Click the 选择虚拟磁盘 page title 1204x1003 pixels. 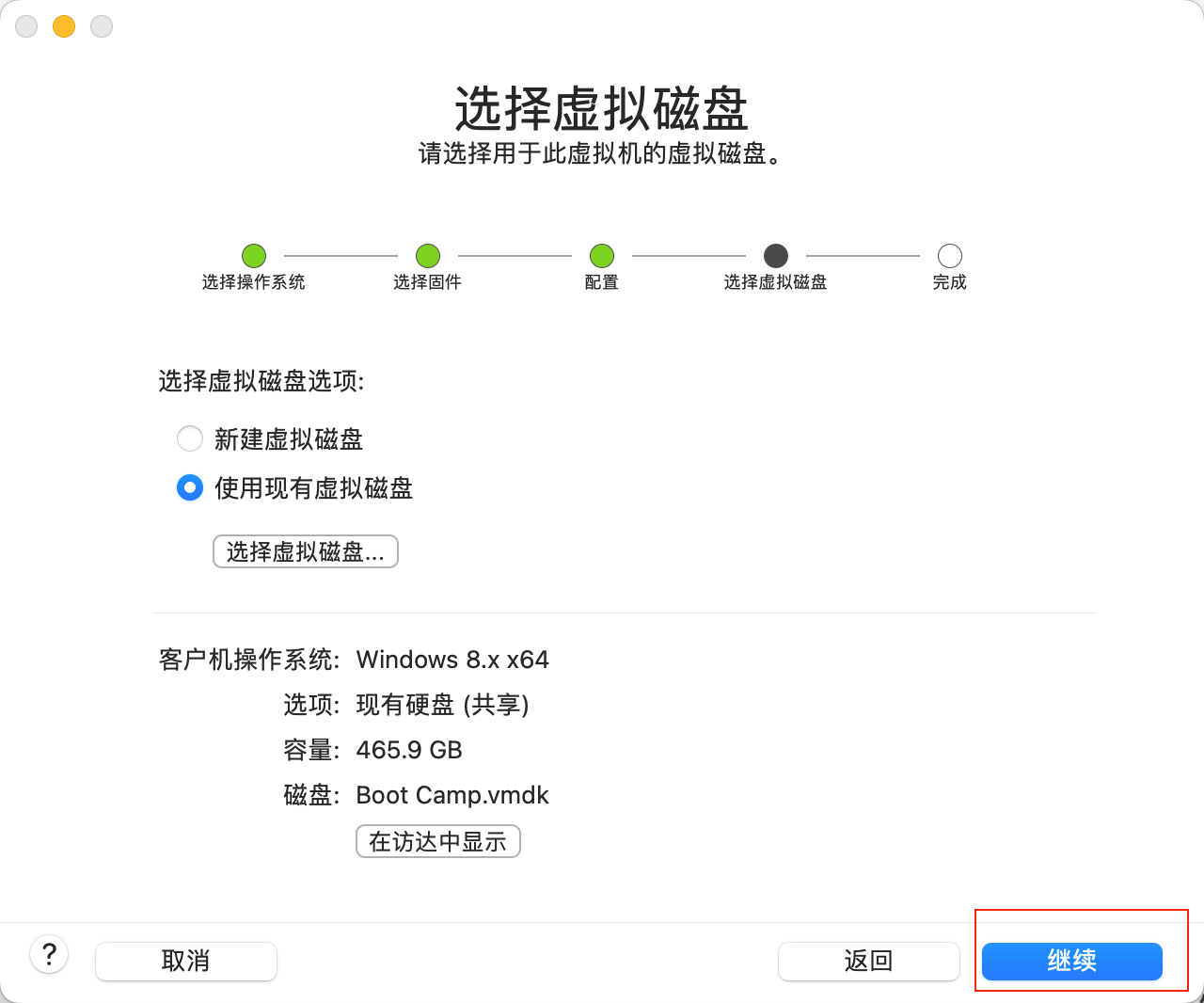602,109
